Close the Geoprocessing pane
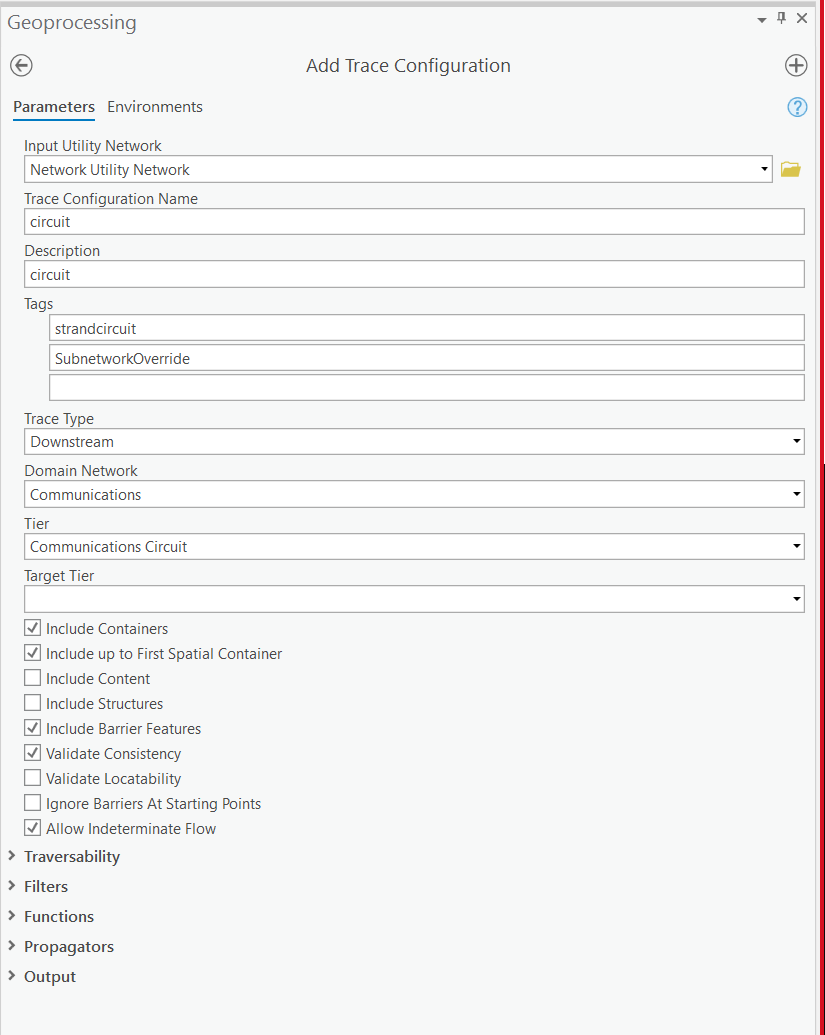Screen dimensions: 825x1035 [x=802, y=19]
